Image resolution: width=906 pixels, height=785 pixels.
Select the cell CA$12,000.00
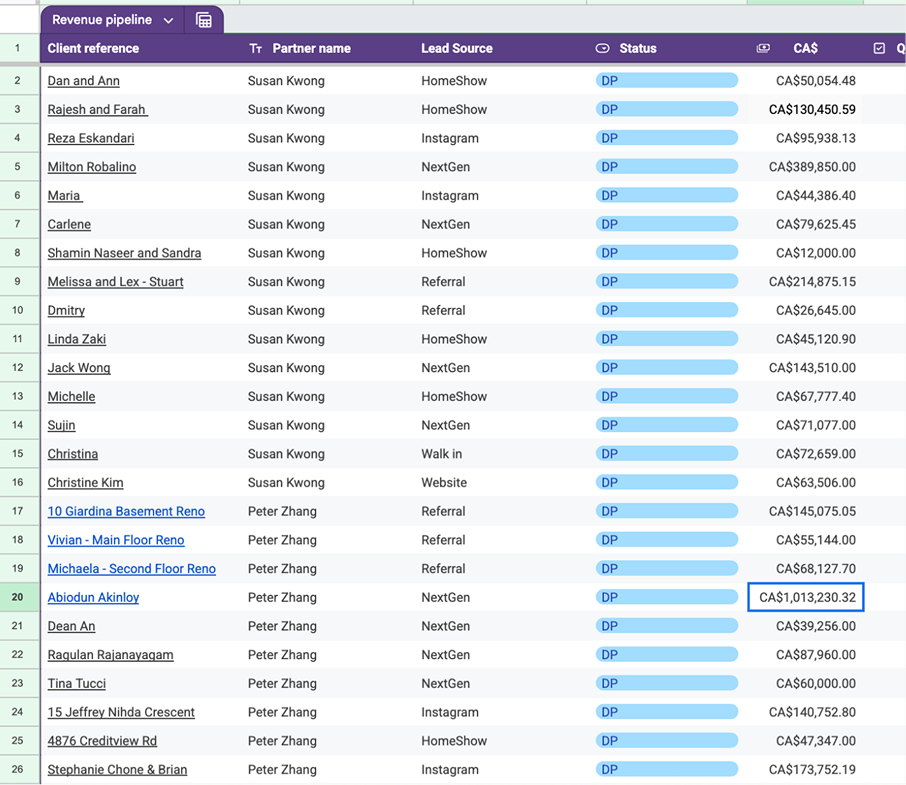805,253
